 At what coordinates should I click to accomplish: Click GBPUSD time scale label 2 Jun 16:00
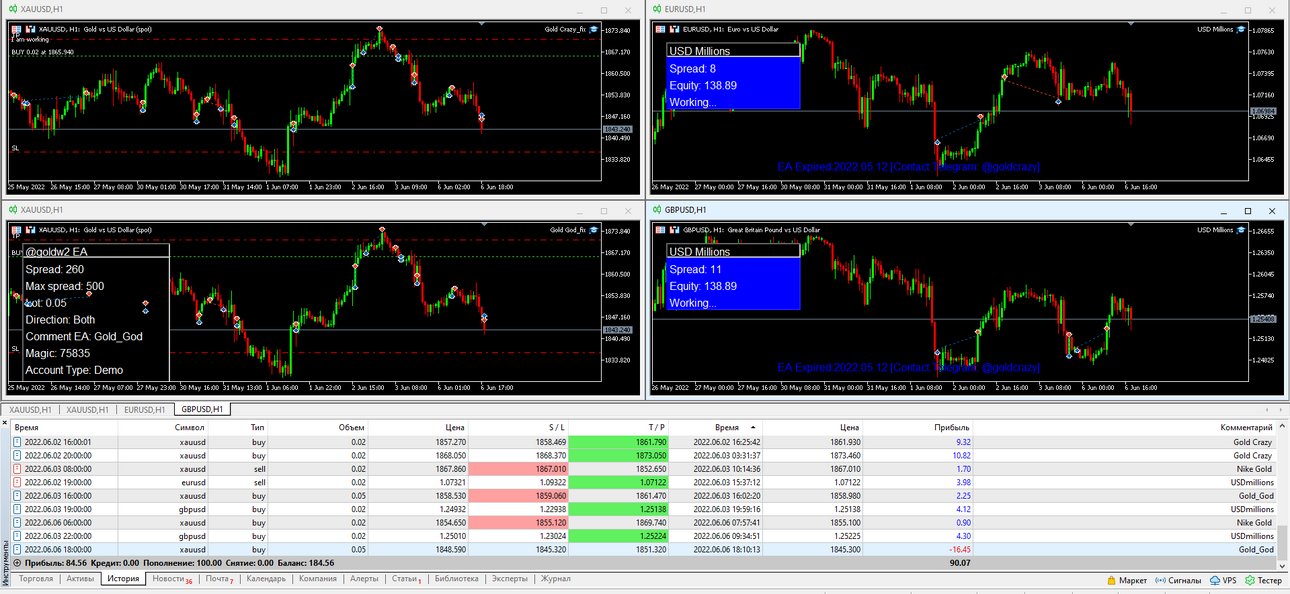click(x=1012, y=387)
